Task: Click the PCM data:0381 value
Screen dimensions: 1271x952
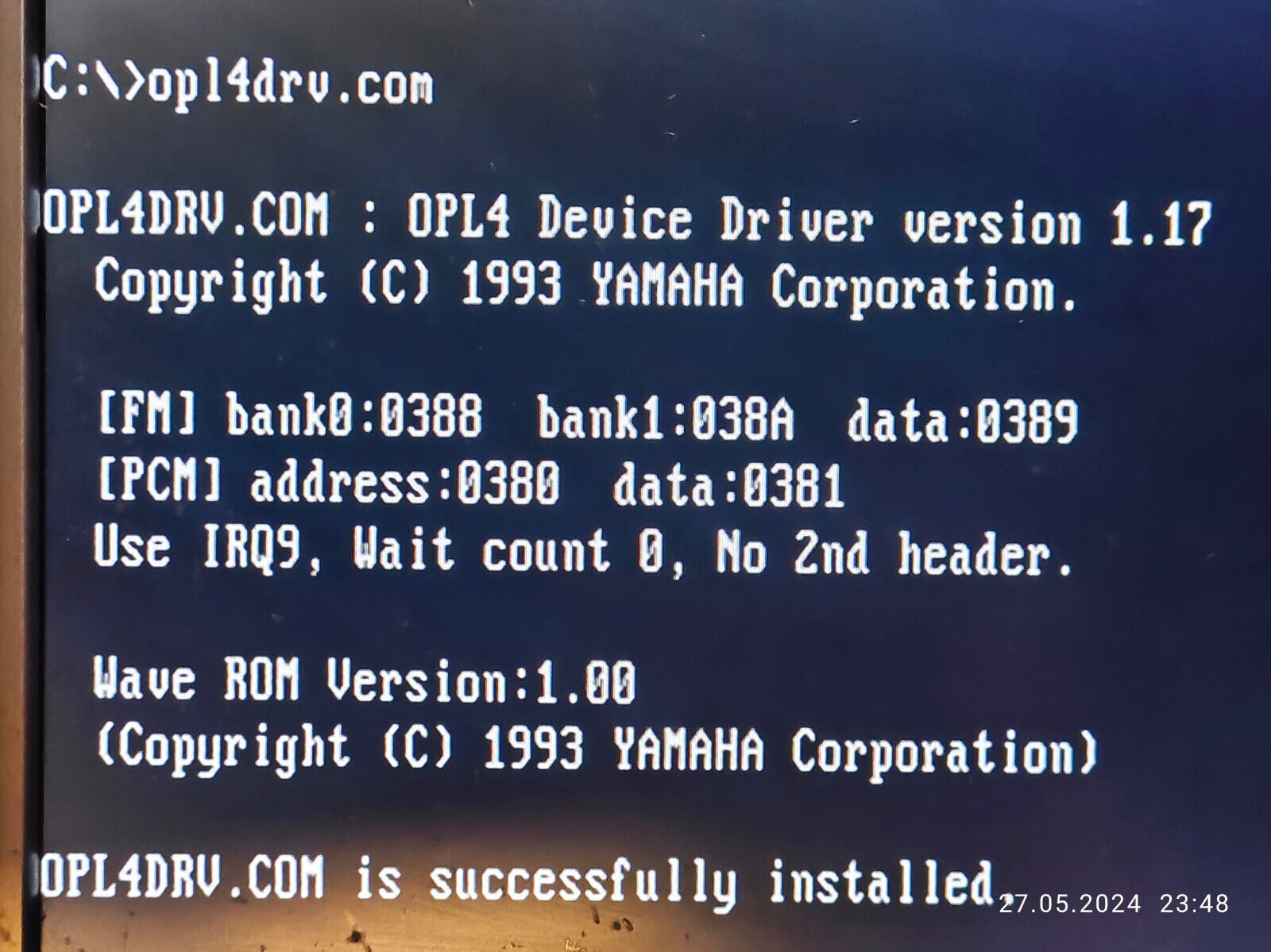Action: [728, 485]
